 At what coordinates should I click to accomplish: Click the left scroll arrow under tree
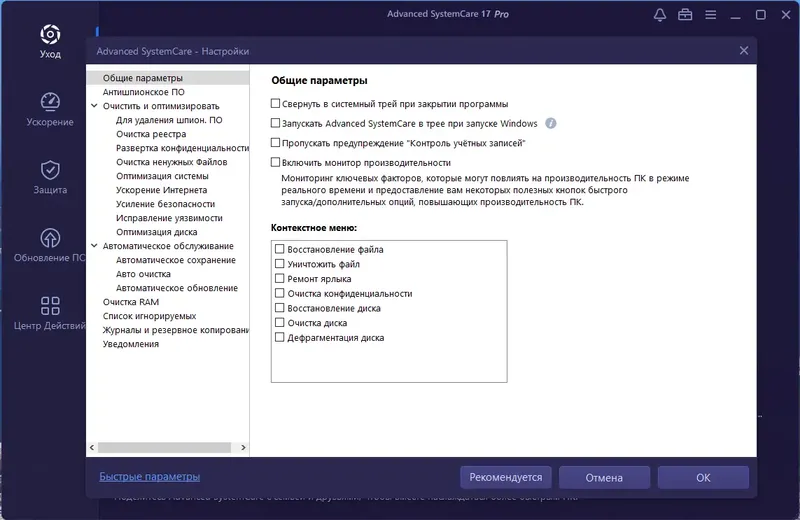click(92, 448)
